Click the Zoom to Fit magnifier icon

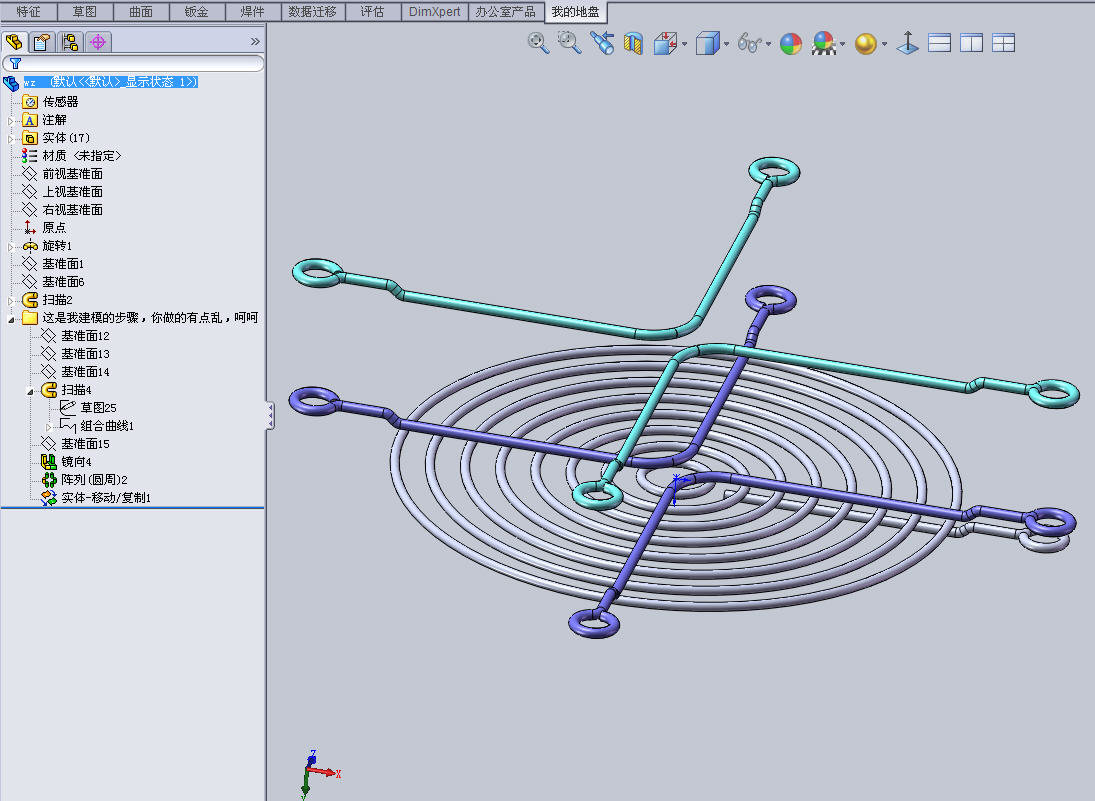click(x=538, y=43)
